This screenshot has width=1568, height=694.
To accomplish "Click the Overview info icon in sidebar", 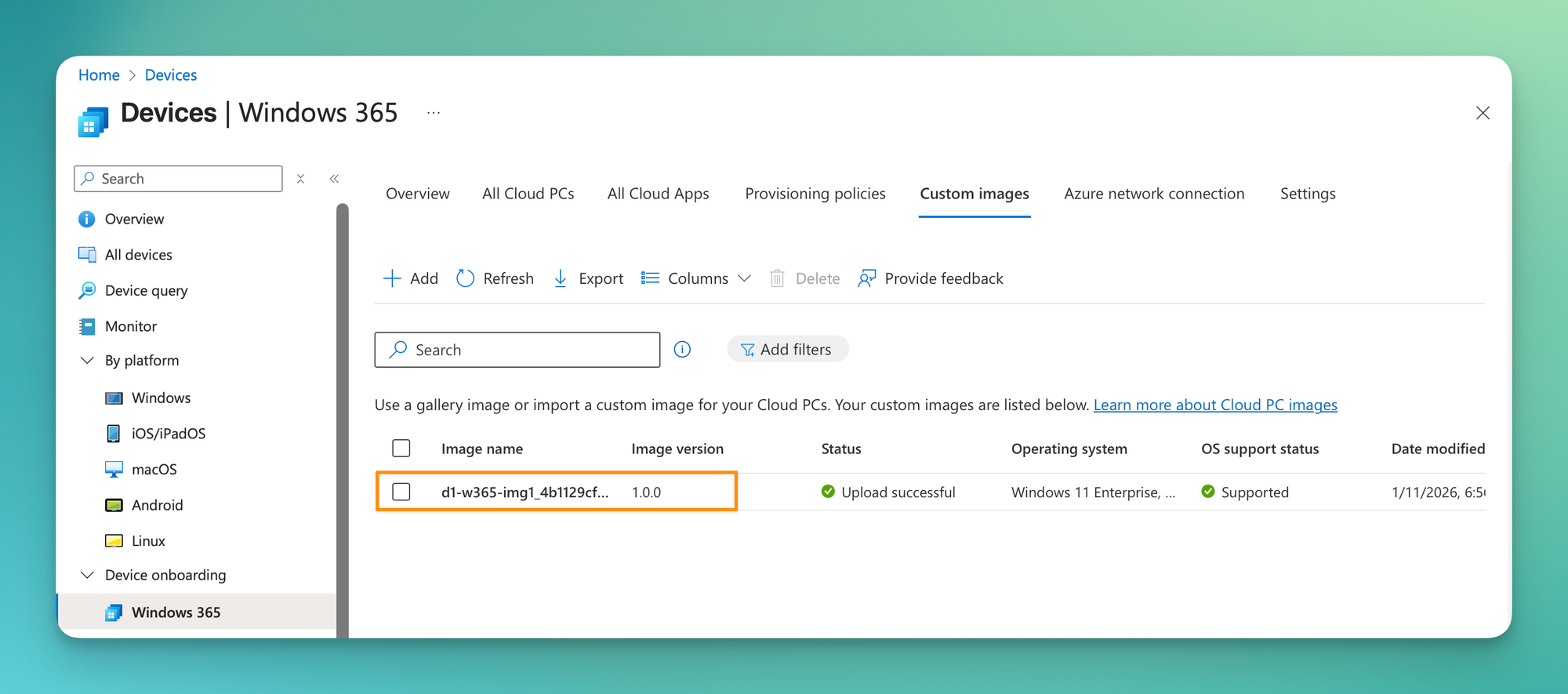I will 87,219.
